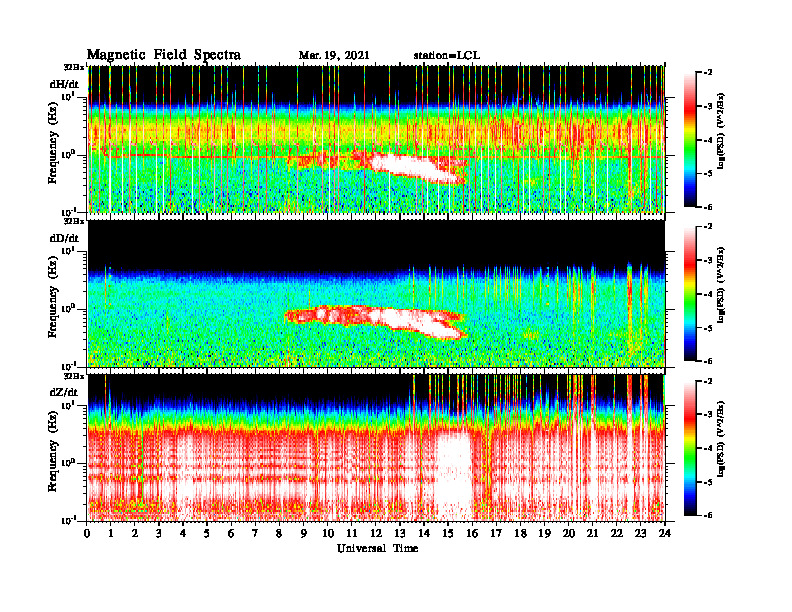Click the hour 0 tick label
792x612 pixels.
[x=87, y=534]
